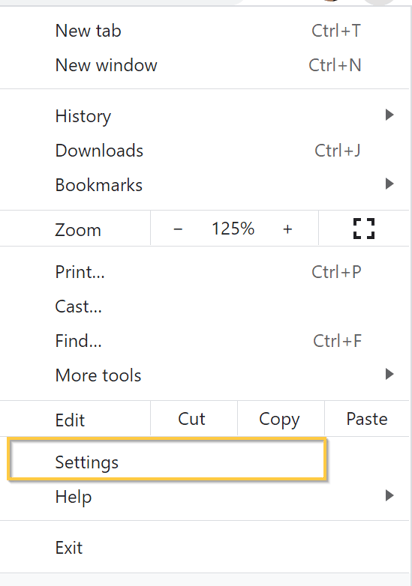Open the highlighted Settings item
The height and width of the screenshot is (586, 412).
point(167,460)
